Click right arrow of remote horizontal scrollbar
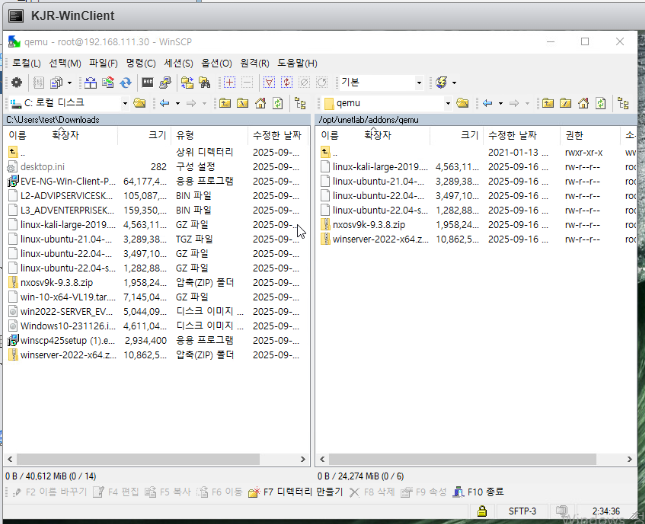 click(x=629, y=459)
